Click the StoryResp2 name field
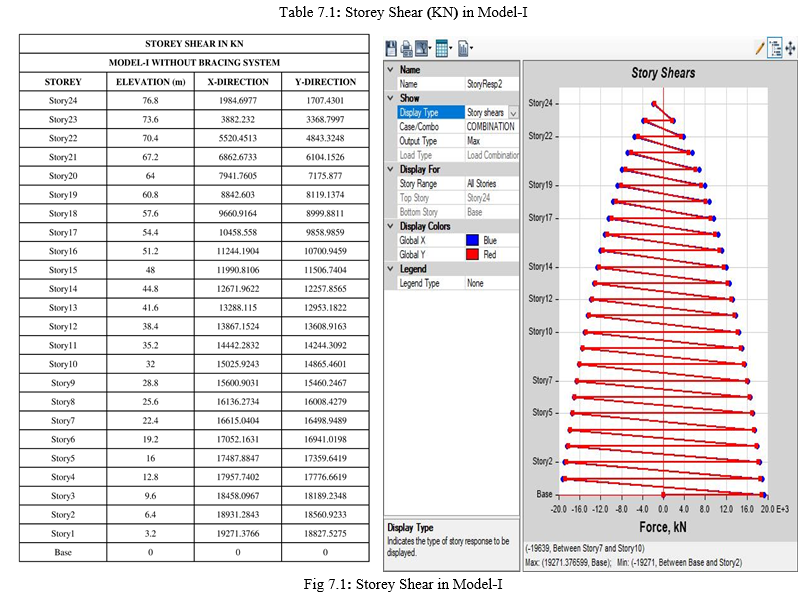 click(492, 84)
